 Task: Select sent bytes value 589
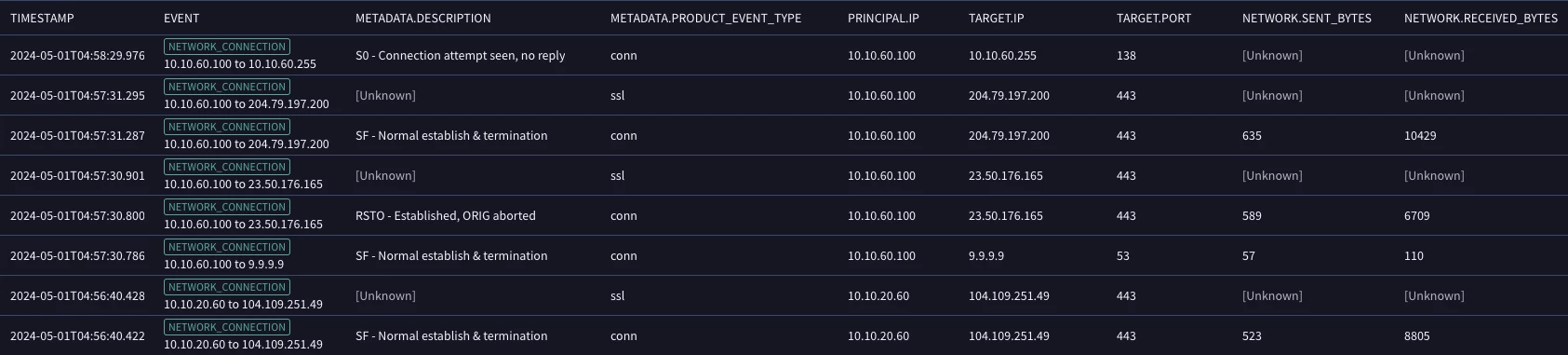pyautogui.click(x=1253, y=215)
